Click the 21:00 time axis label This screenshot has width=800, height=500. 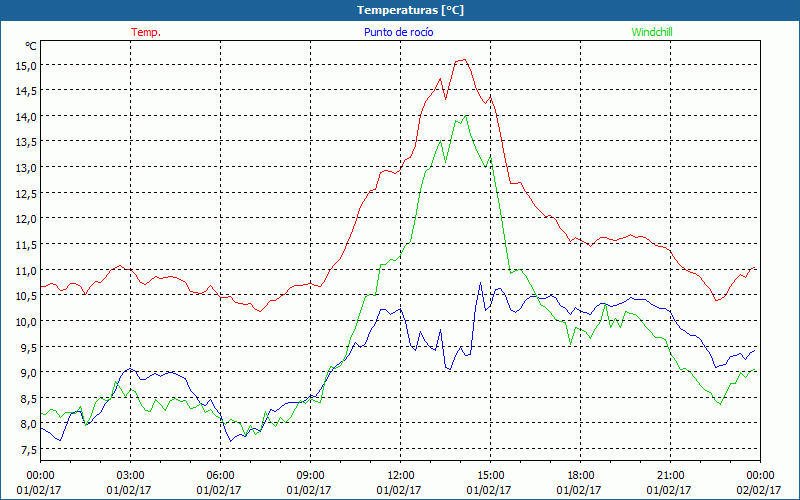(670, 476)
